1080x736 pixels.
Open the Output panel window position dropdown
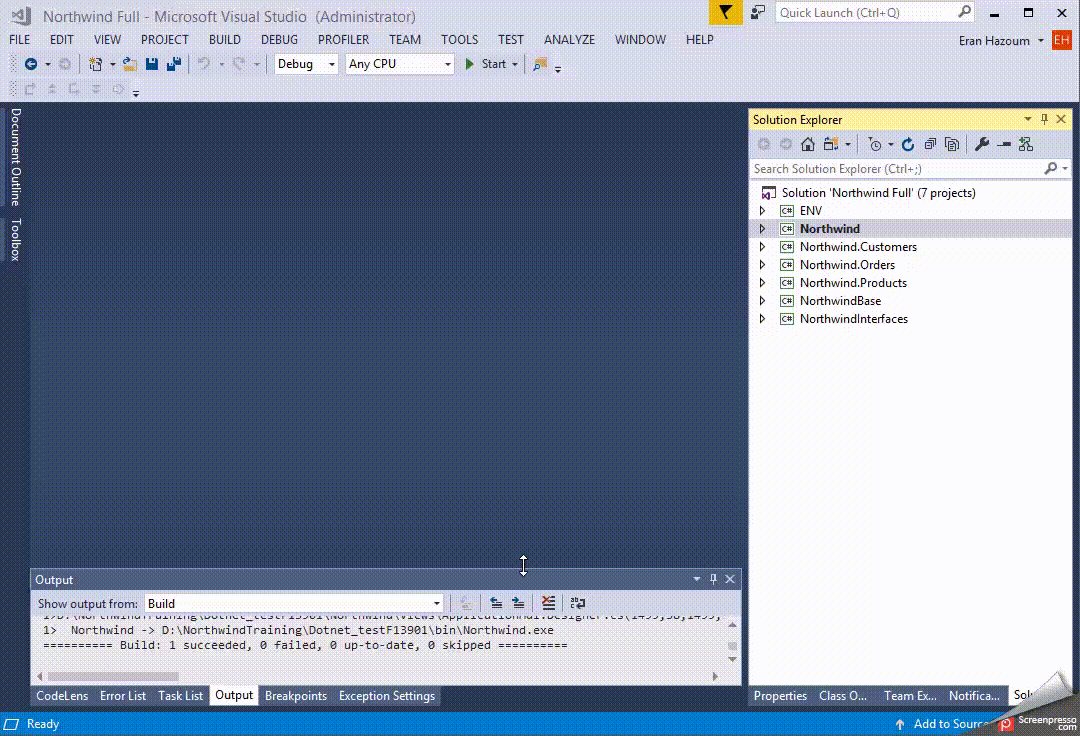tap(696, 579)
